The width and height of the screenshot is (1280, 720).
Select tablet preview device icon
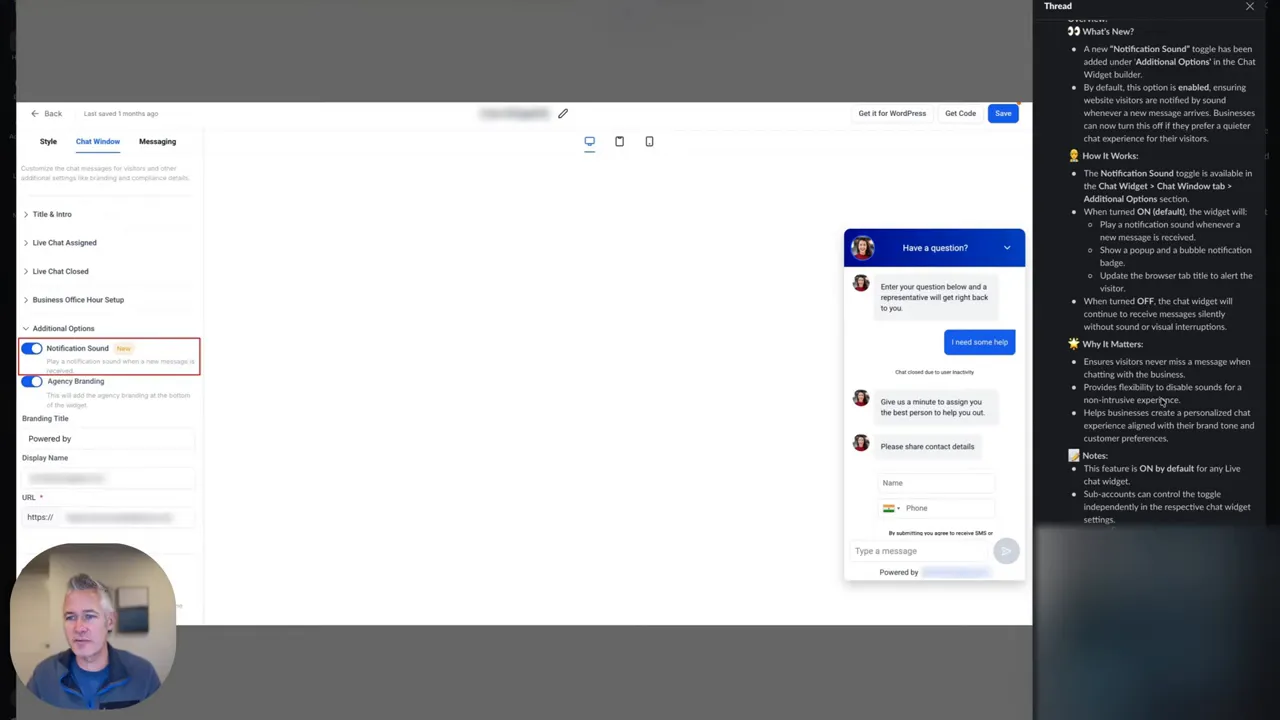[x=619, y=142]
